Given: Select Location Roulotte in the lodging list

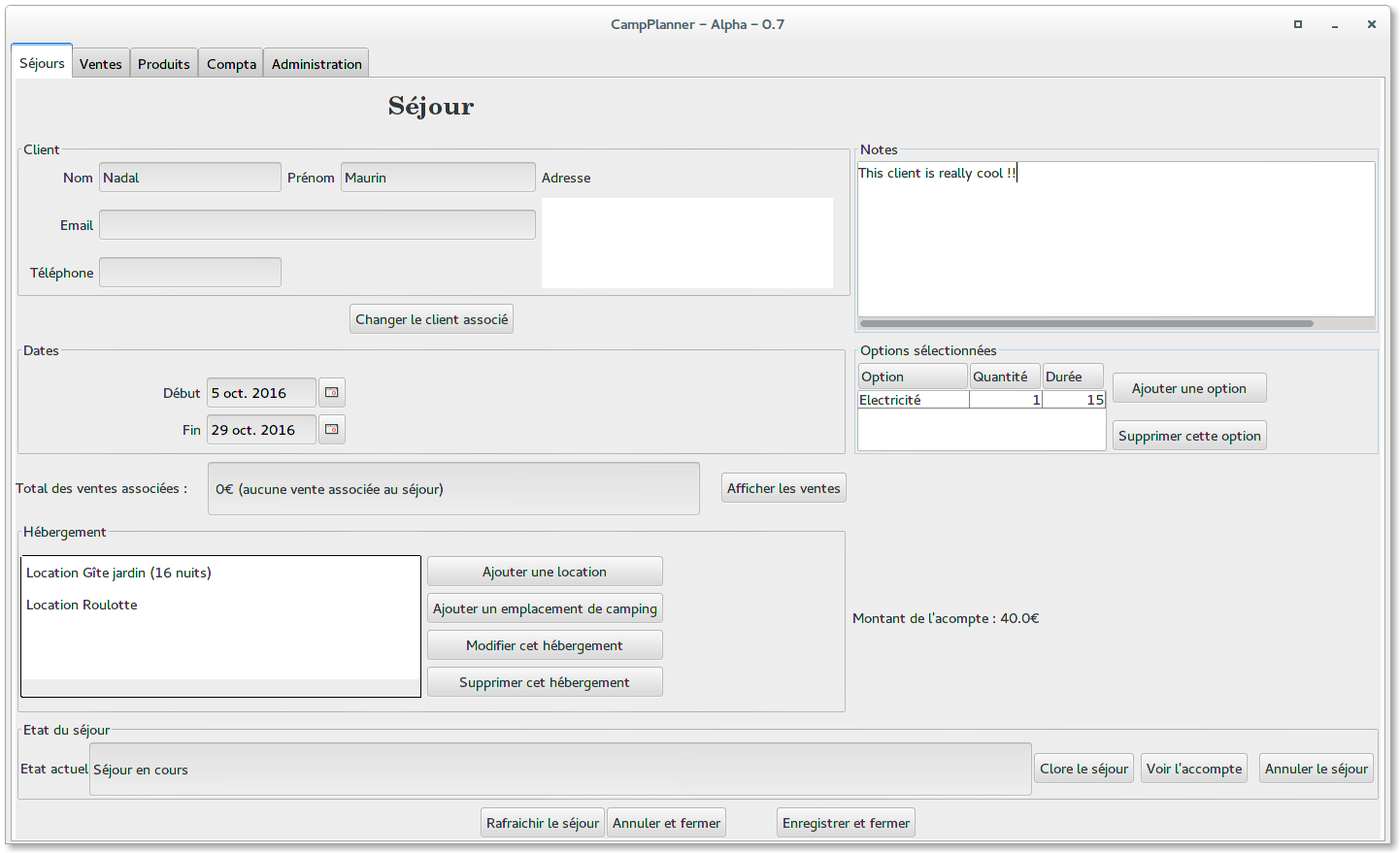Looking at the screenshot, I should [83, 605].
